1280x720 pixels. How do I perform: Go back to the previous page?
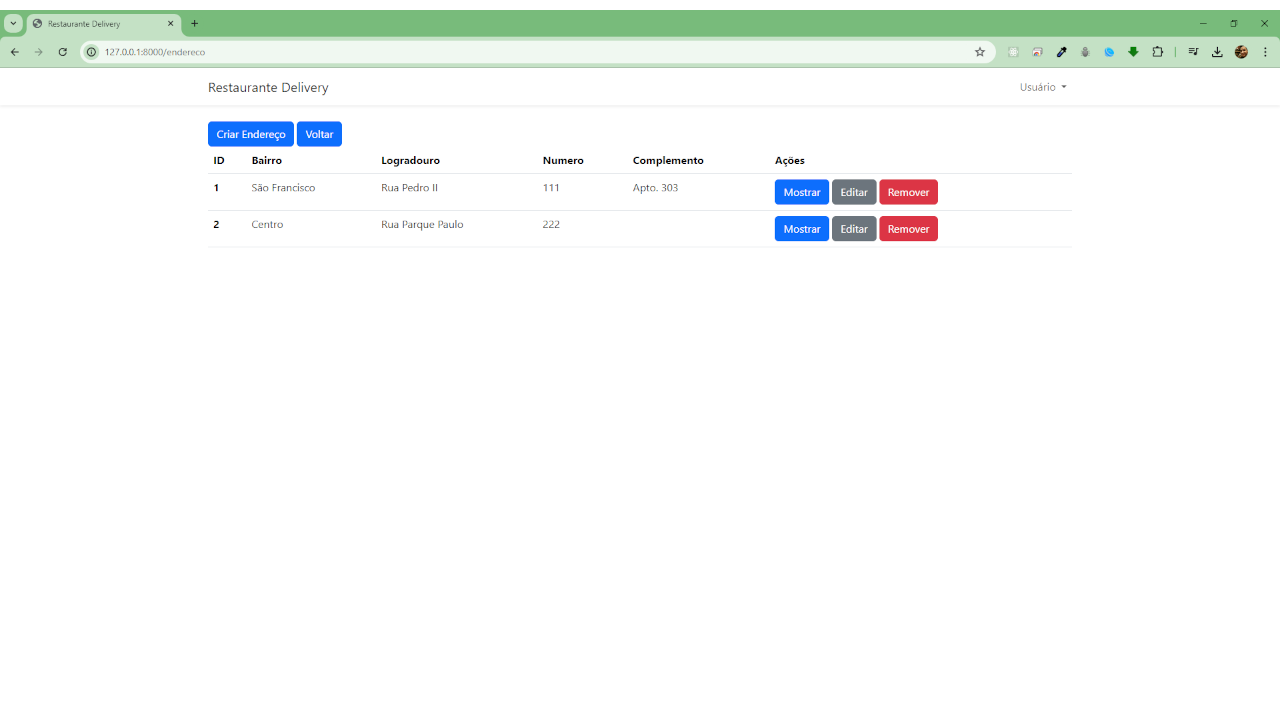click(15, 52)
